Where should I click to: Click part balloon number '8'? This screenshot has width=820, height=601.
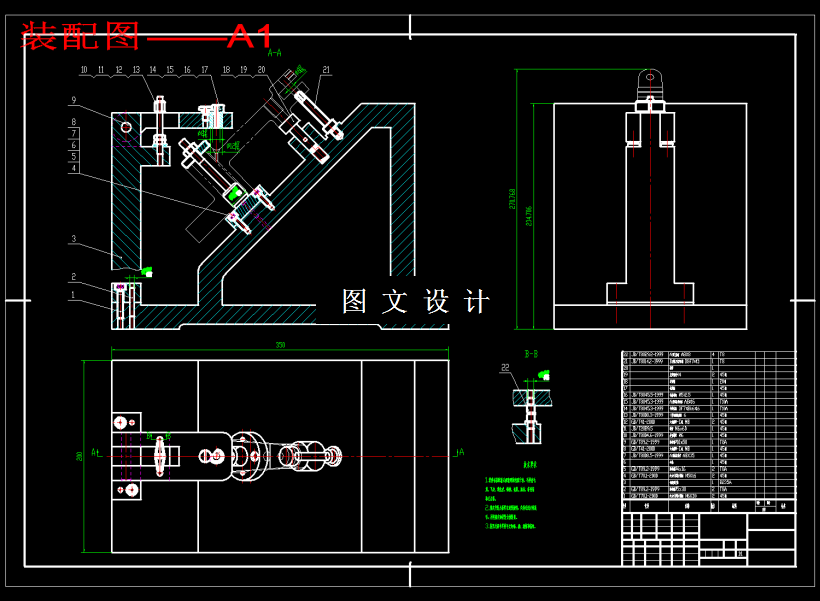(74, 122)
